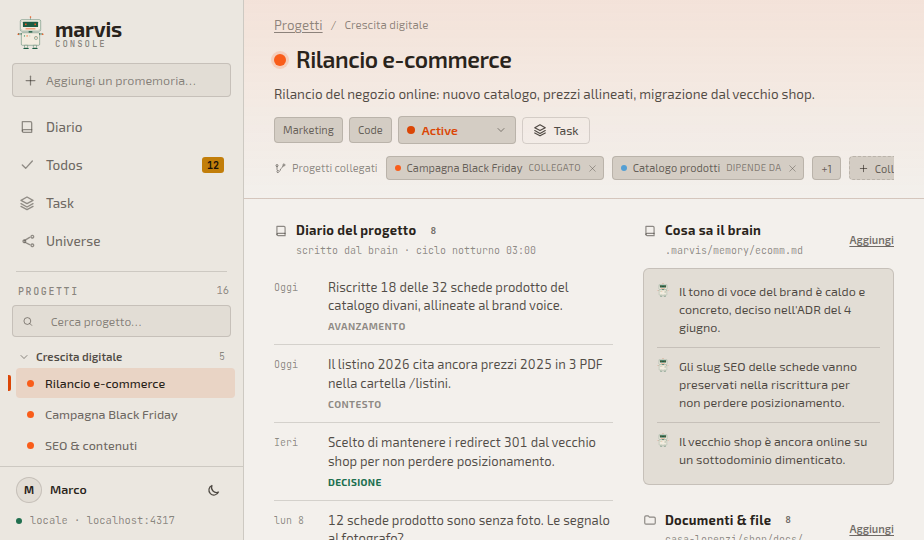Open the Active status dropdown
This screenshot has height=540, width=924.
(457, 130)
